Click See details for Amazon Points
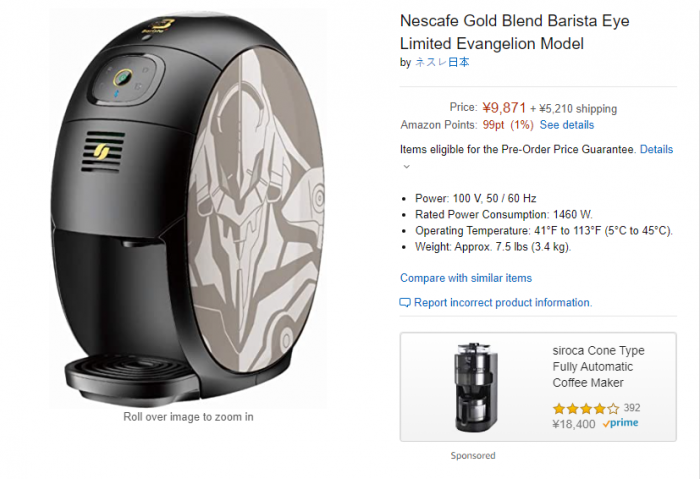This screenshot has height=479, width=700. (x=567, y=125)
